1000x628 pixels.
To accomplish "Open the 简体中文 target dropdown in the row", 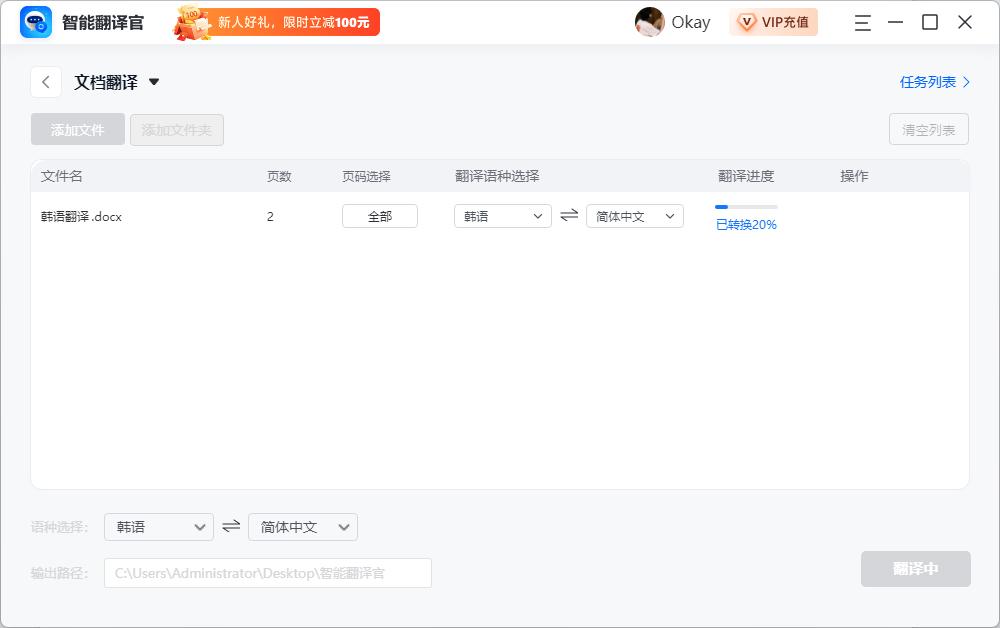I will tap(634, 215).
